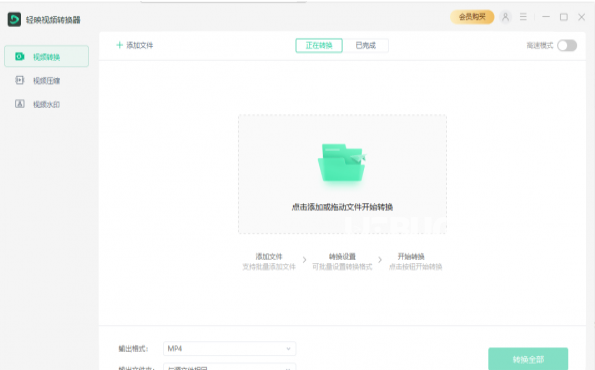The image size is (595, 370).
Task: Click the 轻映视频转换器 title text
Action: [x=53, y=20]
